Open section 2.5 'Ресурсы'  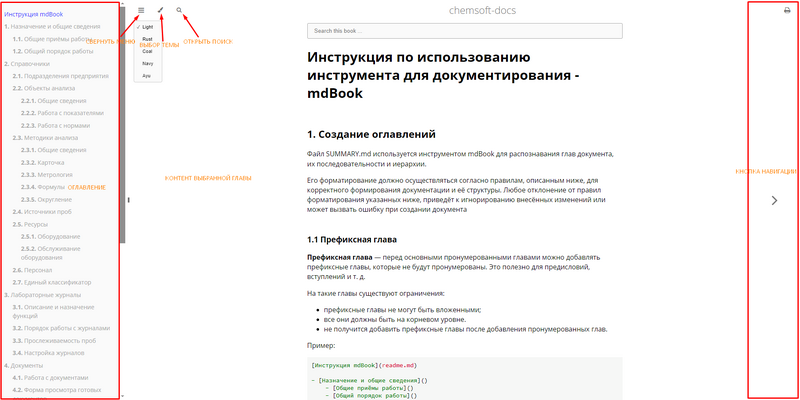31,224
